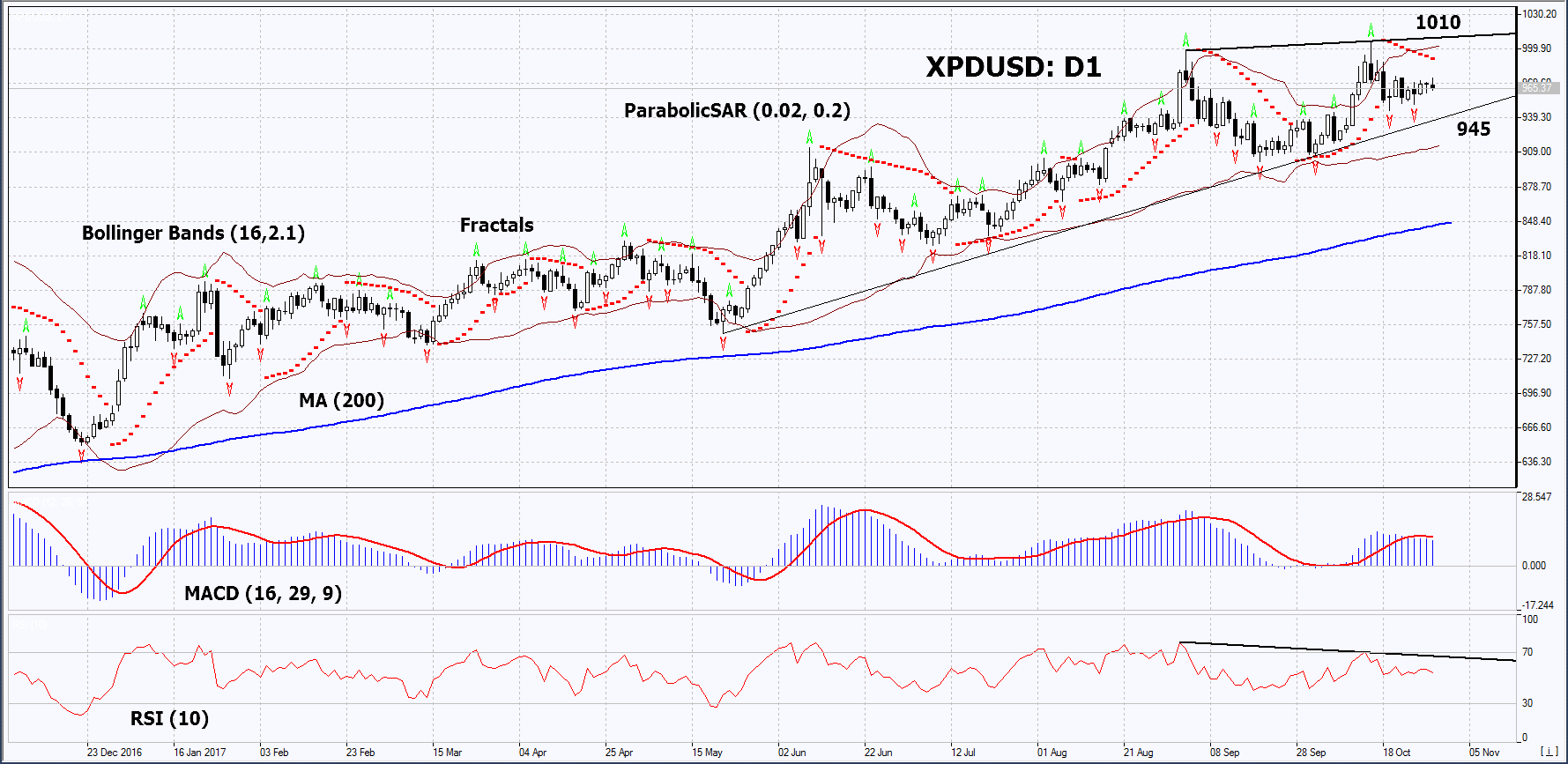Select the 16 Jan 2017 date label
Image resolution: width=1568 pixels, height=764 pixels.
199,753
